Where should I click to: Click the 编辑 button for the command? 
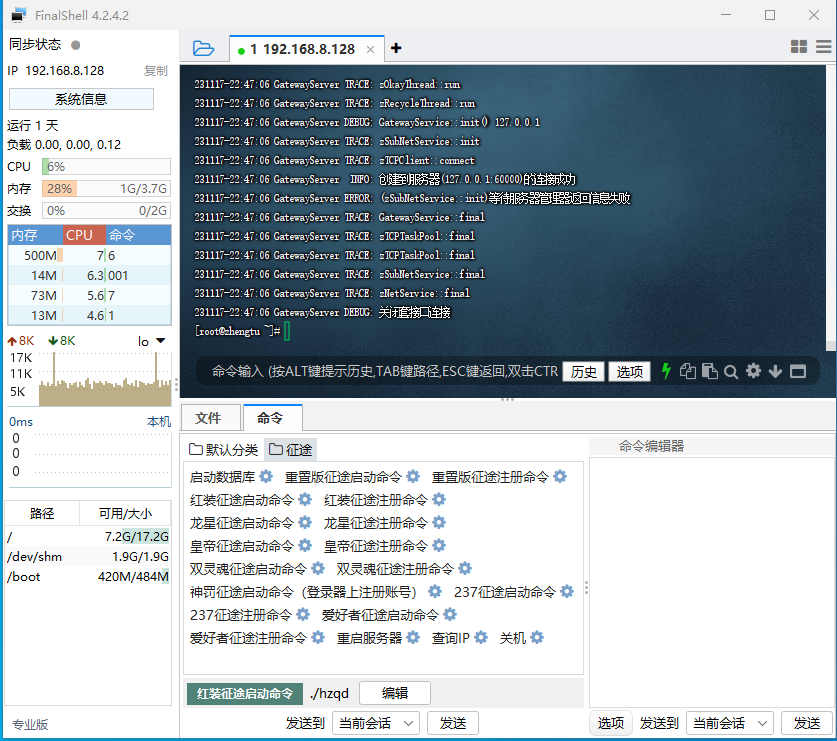(394, 693)
